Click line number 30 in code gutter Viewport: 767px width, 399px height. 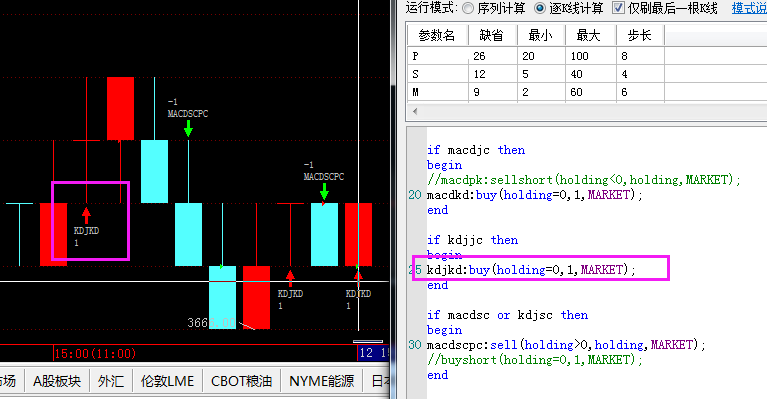pos(415,345)
